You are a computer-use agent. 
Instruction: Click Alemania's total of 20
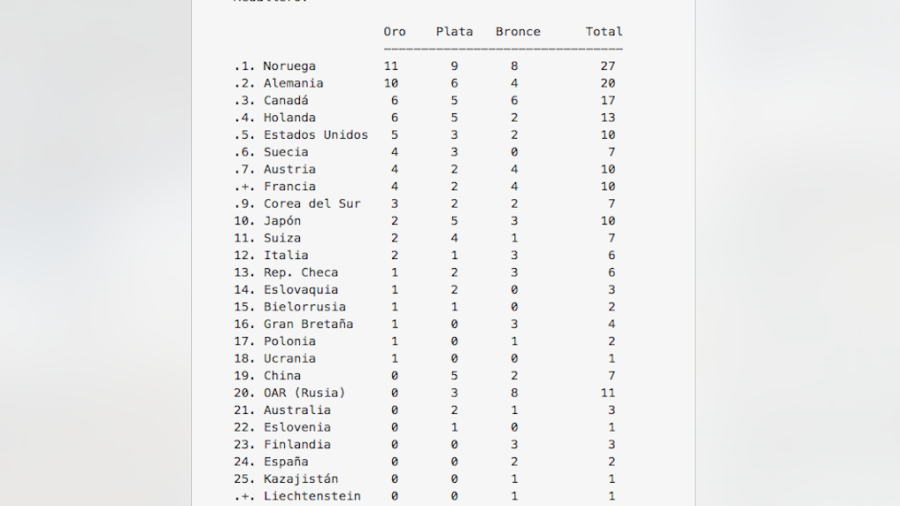click(x=608, y=83)
